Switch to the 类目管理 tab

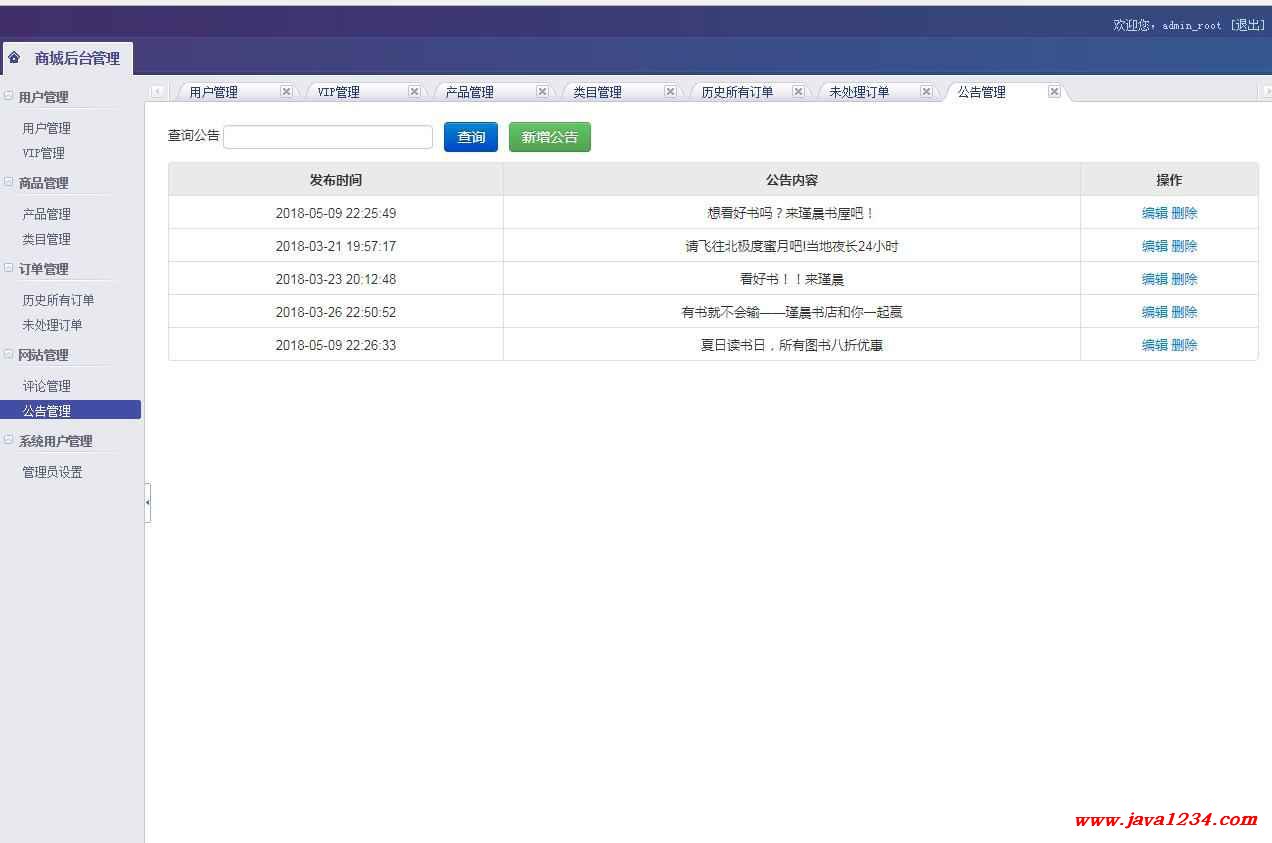(598, 92)
